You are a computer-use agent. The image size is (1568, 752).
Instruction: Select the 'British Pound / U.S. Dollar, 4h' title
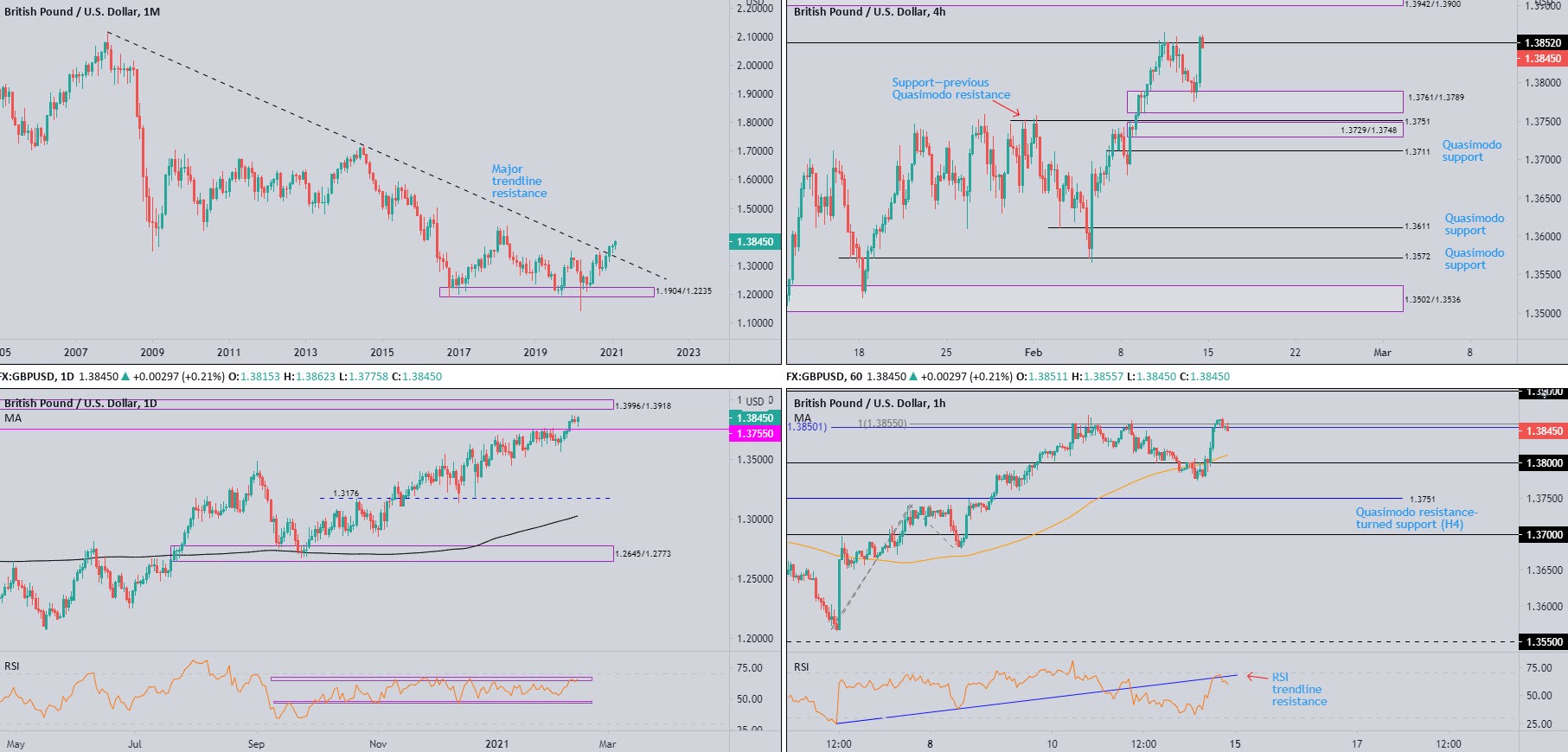869,12
